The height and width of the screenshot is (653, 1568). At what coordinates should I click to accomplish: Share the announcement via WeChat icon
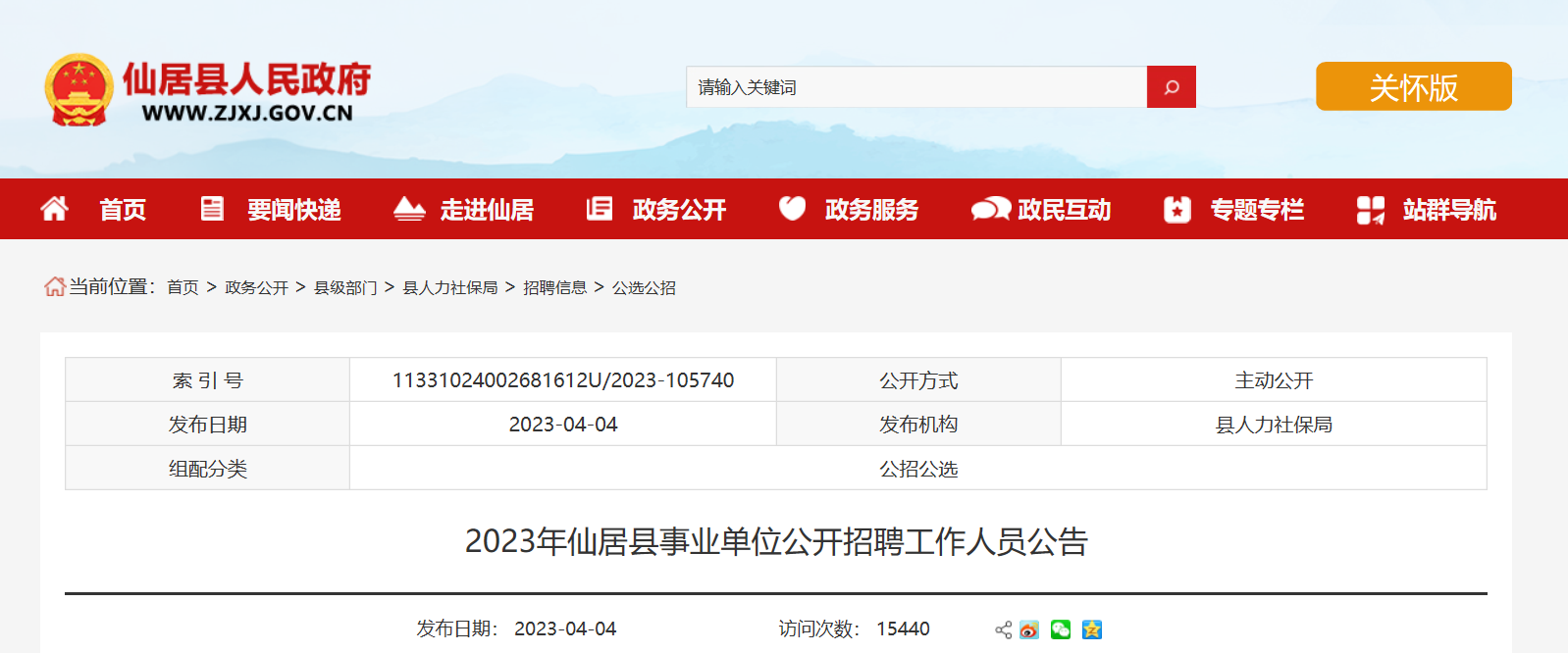point(1060,629)
